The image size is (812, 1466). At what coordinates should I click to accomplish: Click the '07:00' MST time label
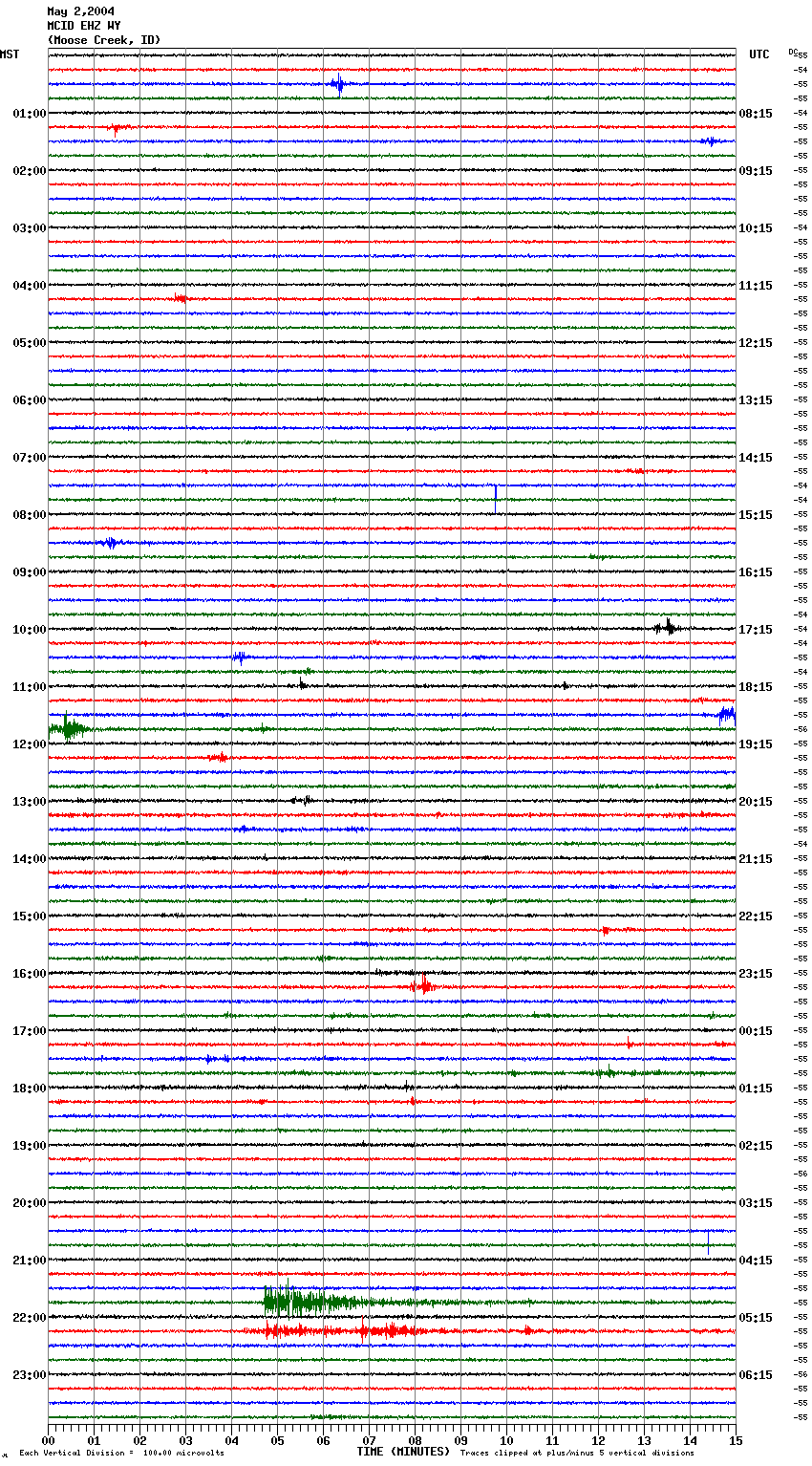[30, 458]
